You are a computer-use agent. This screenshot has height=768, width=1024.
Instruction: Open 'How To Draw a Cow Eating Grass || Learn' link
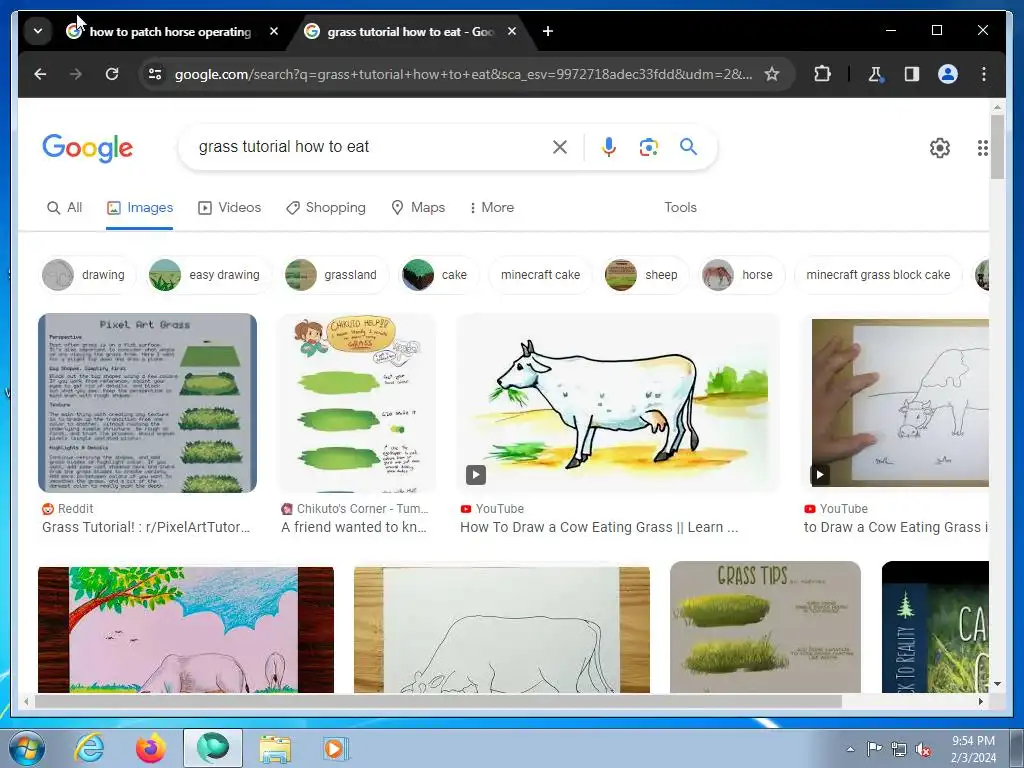click(599, 527)
